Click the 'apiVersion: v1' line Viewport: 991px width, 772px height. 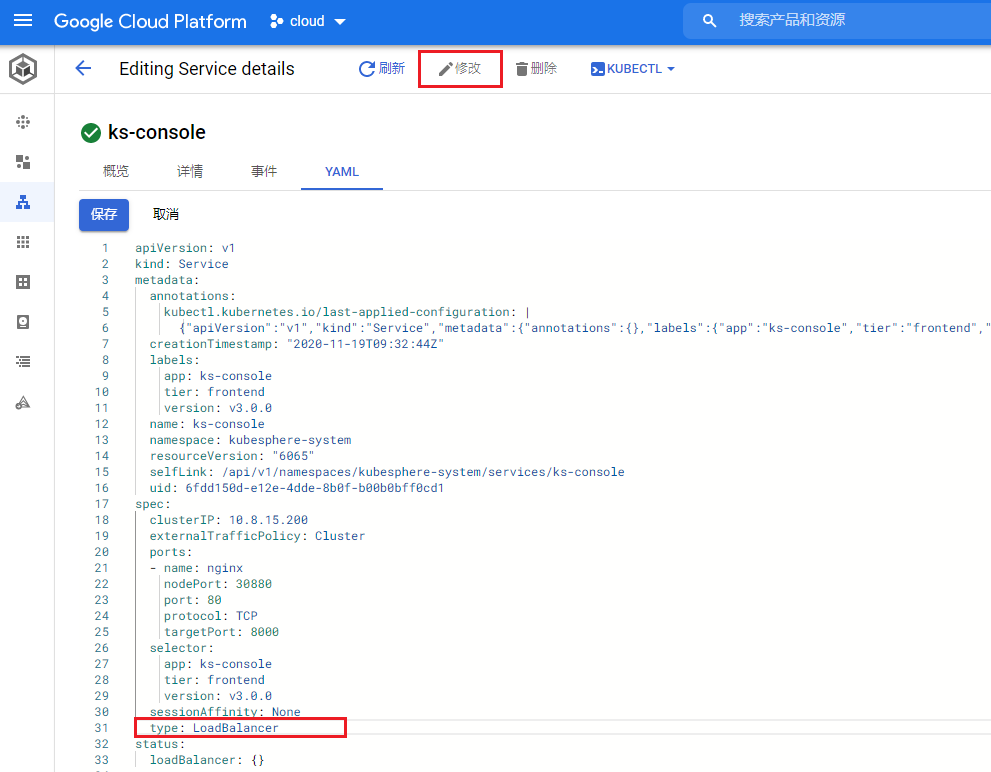(185, 248)
